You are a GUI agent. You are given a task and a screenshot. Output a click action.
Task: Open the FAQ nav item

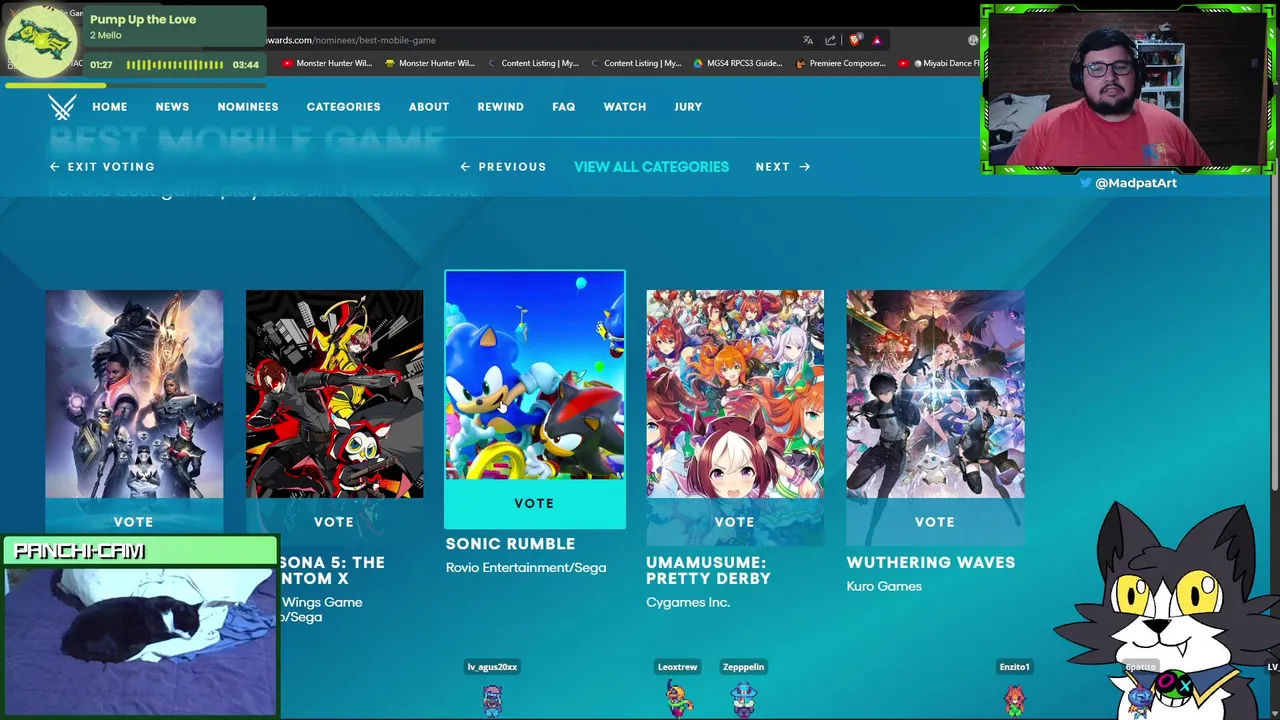pos(564,107)
